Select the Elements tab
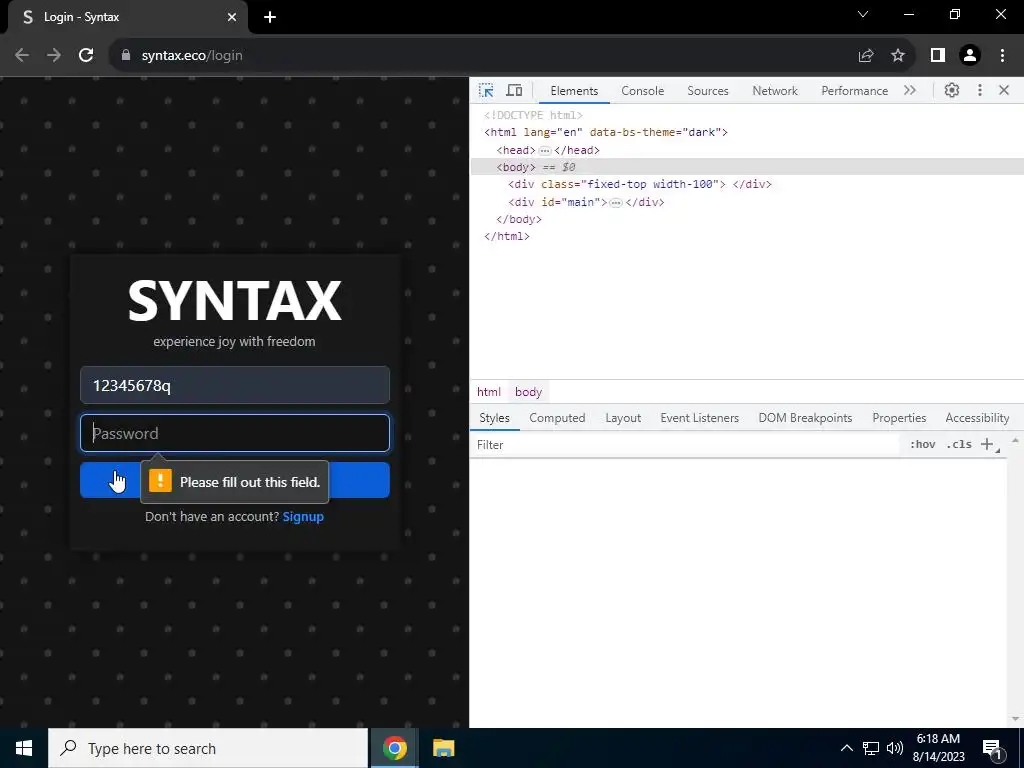Viewport: 1024px width, 768px height. (574, 91)
